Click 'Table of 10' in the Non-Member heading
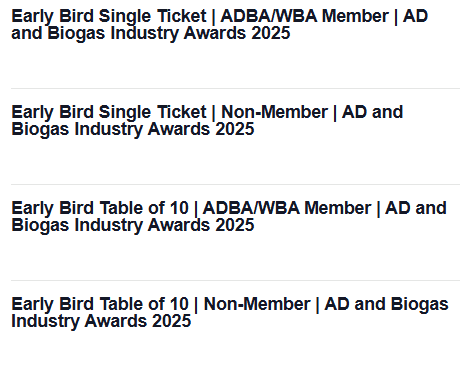460x369 pixels. [144, 304]
